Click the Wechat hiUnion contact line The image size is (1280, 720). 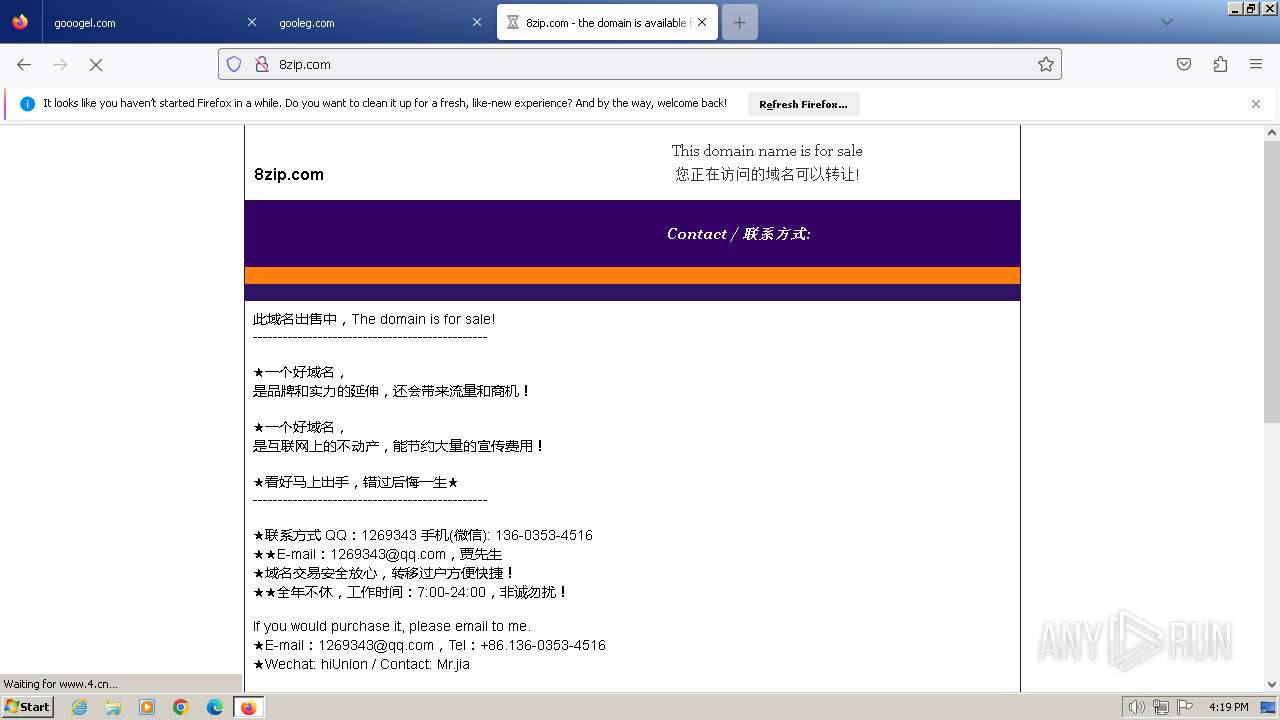click(x=361, y=664)
